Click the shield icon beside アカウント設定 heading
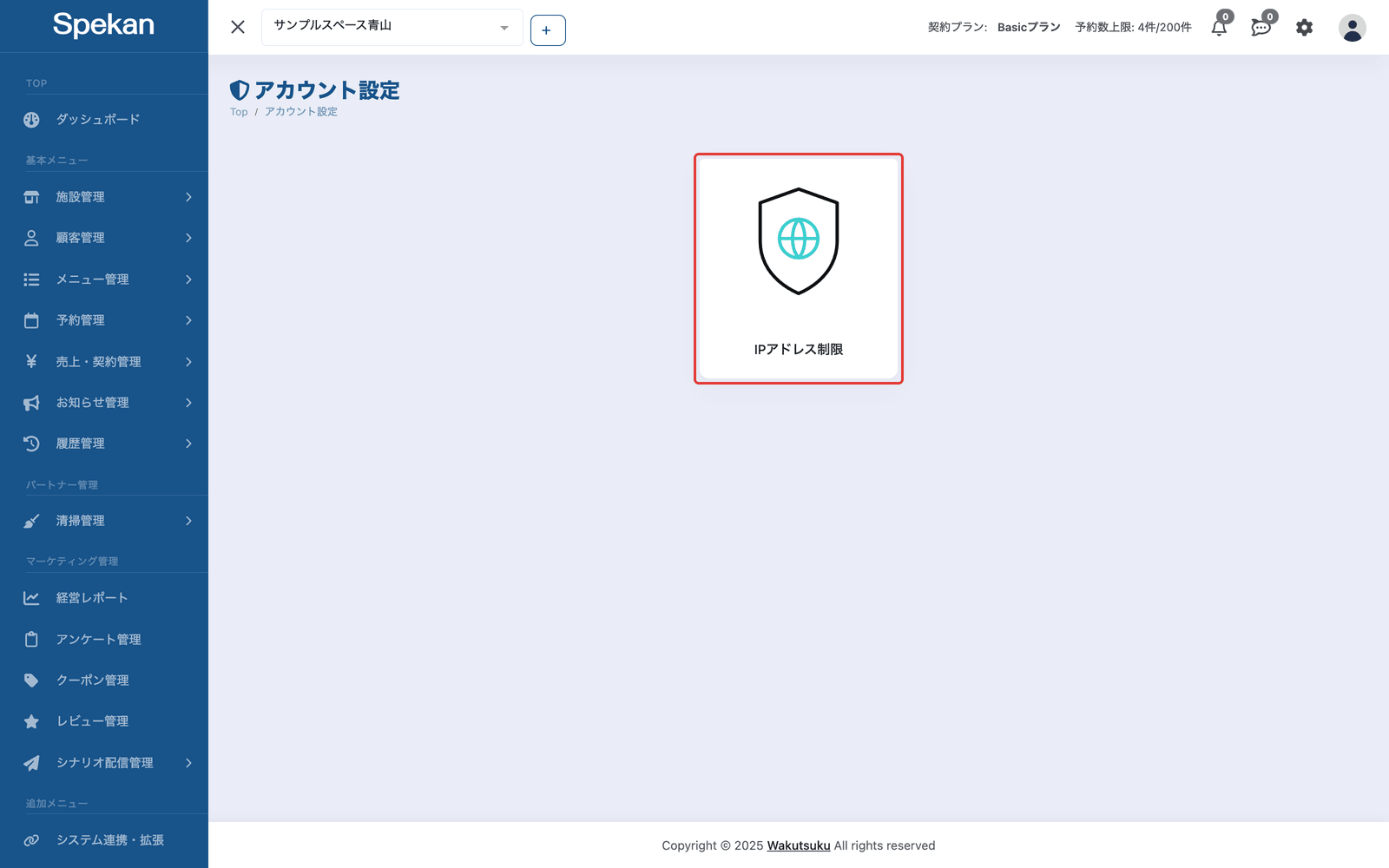 [240, 90]
